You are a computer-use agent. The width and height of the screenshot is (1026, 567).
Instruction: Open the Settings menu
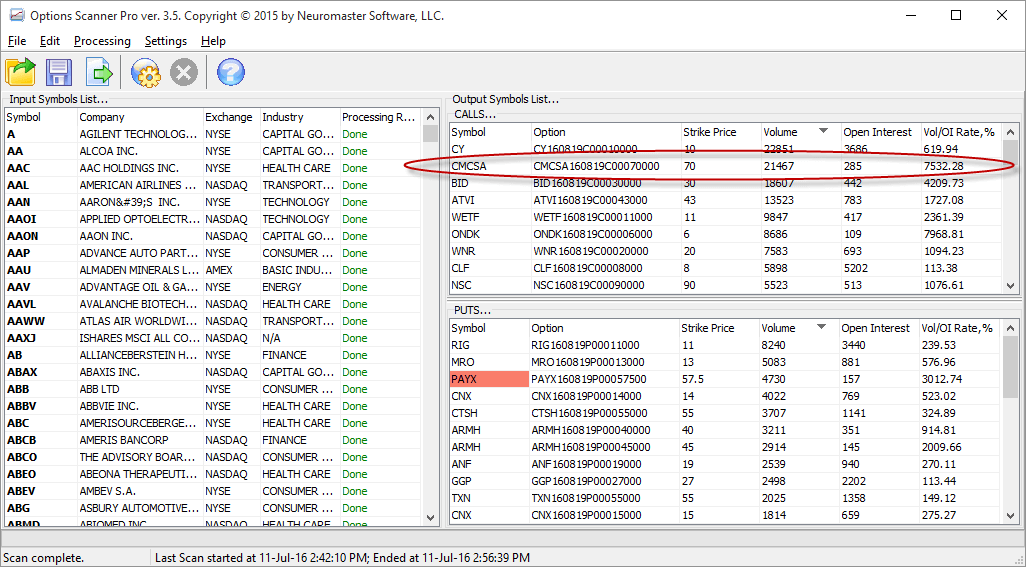166,41
